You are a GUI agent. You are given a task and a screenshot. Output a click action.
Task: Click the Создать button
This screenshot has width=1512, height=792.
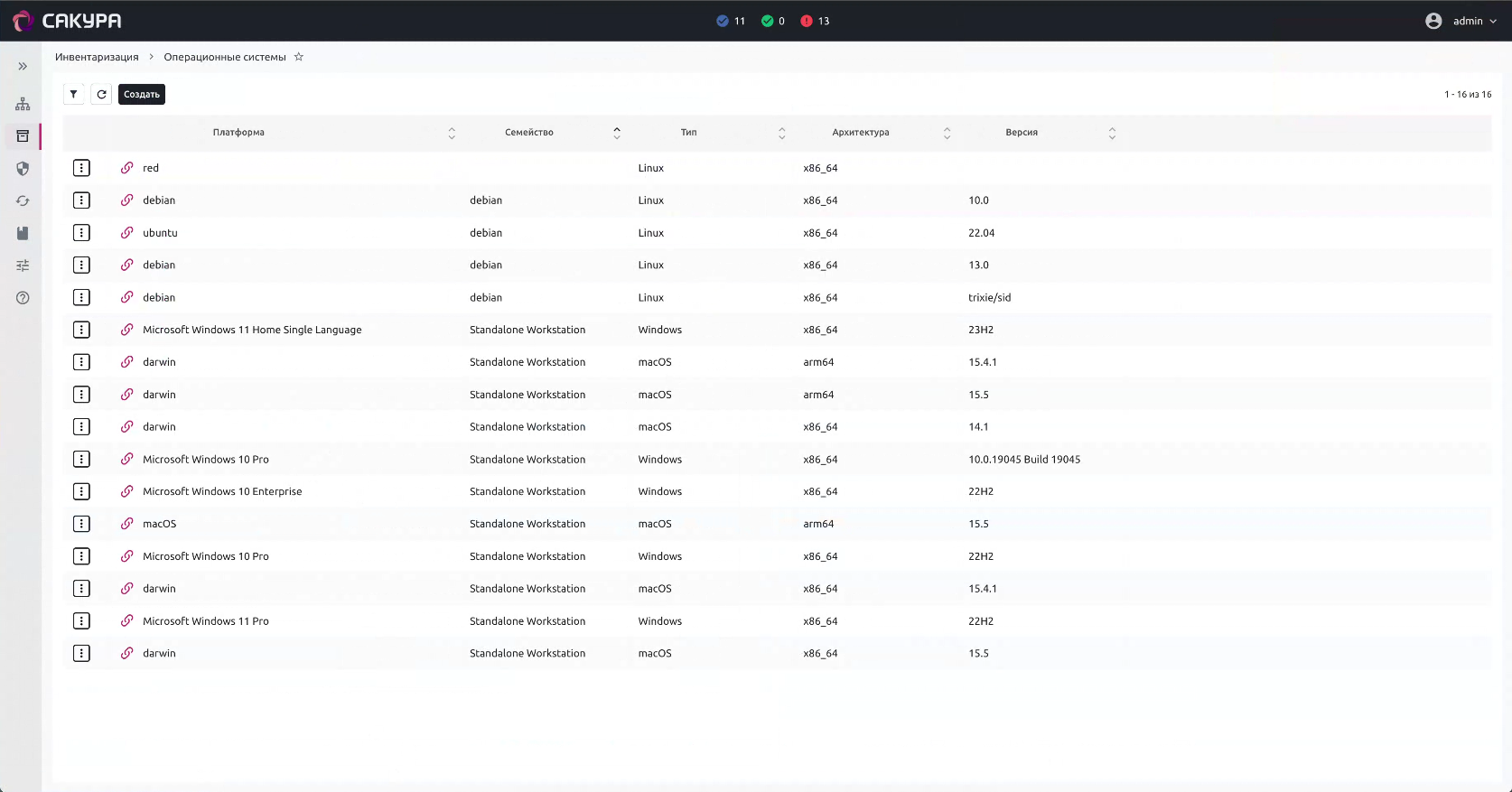tap(142, 94)
